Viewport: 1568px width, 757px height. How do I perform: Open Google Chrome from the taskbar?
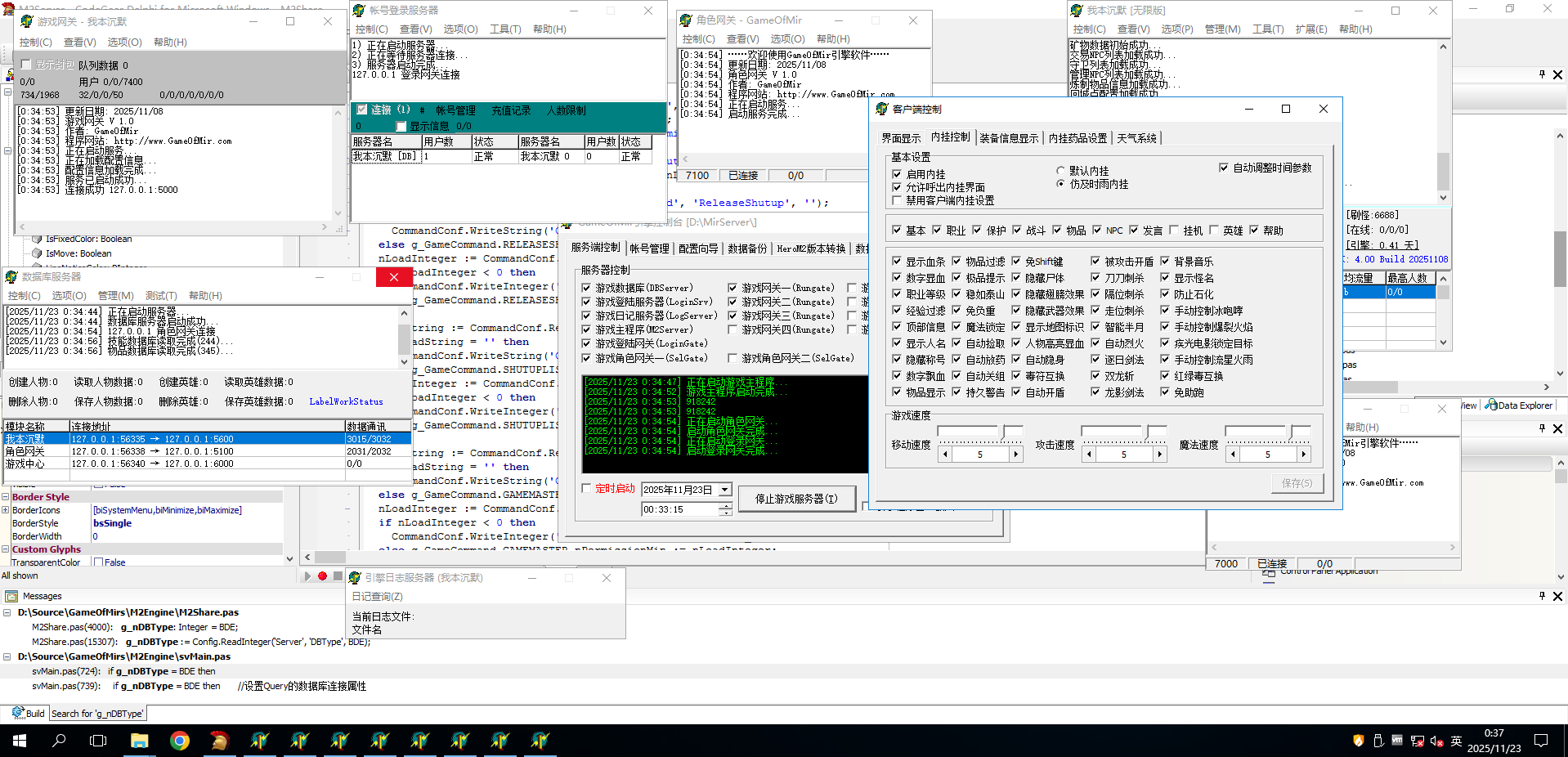(180, 741)
